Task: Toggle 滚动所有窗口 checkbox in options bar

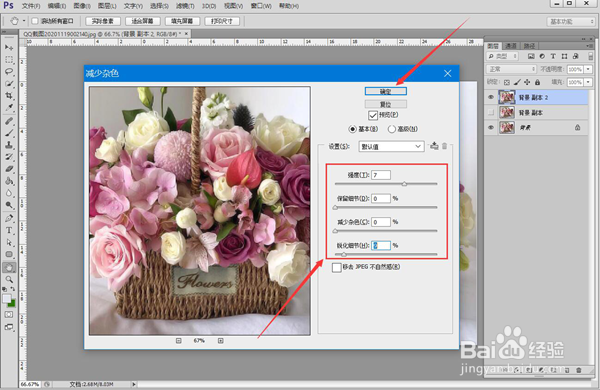Action: (x=35, y=21)
